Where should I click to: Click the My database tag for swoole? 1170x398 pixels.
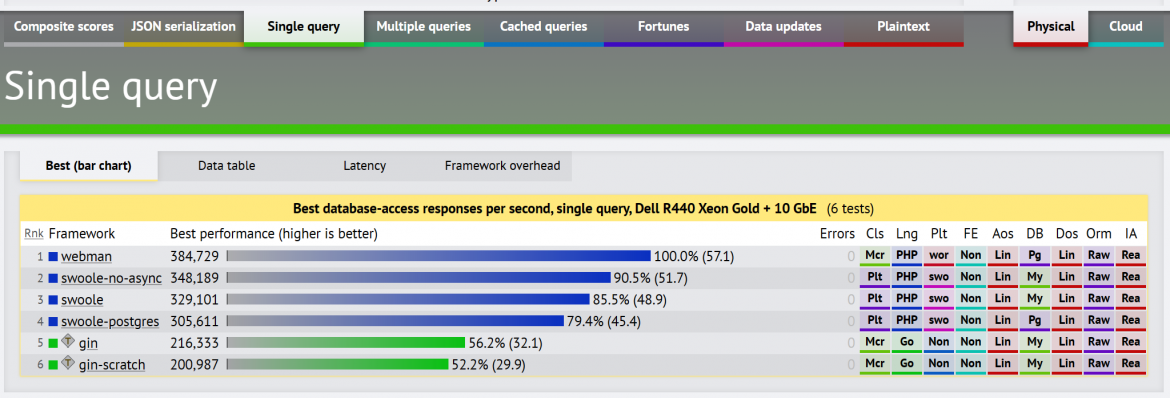(x=1035, y=299)
